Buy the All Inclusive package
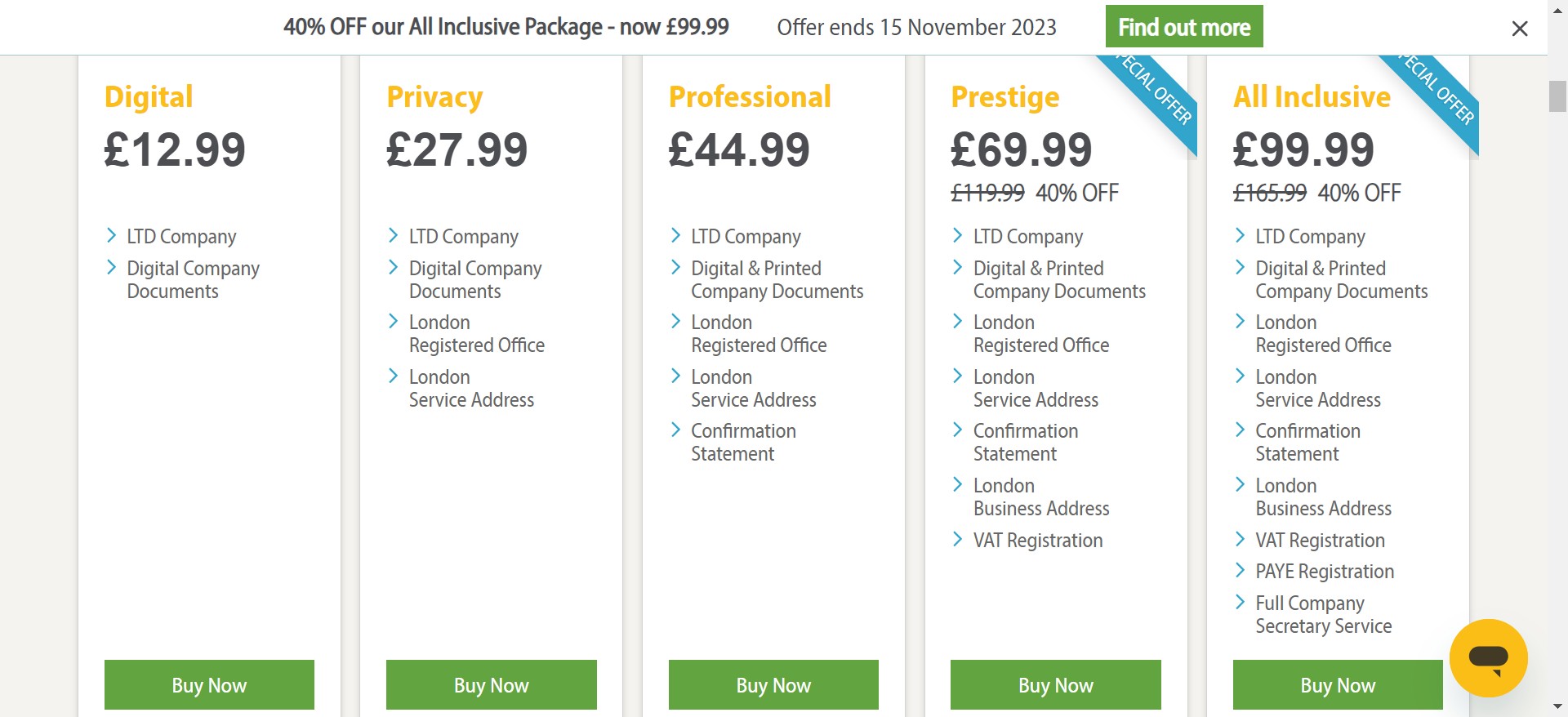This screenshot has height=717, width=1568. point(1338,685)
